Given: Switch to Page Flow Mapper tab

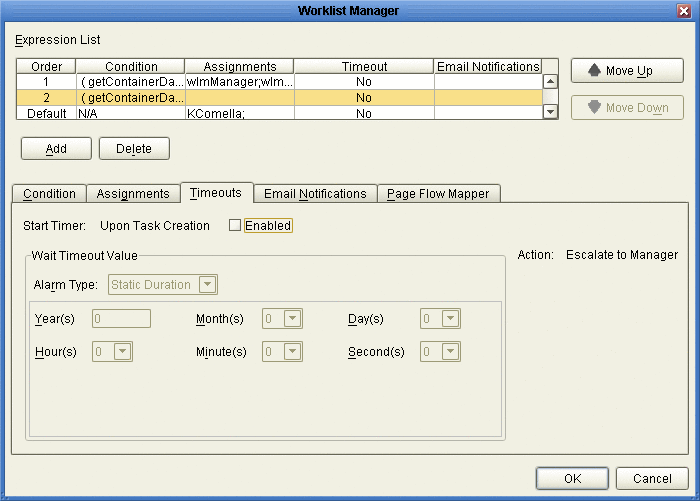Looking at the screenshot, I should coord(438,194).
